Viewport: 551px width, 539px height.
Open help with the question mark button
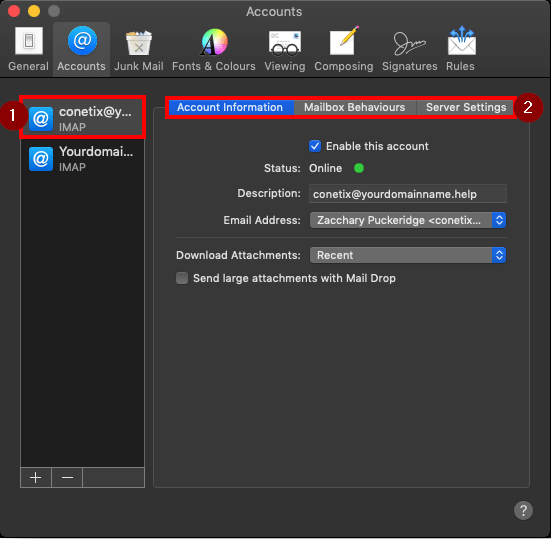click(523, 510)
